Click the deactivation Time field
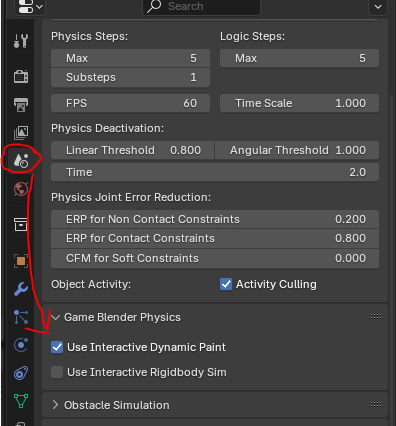This screenshot has height=426, width=396. pyautogui.click(x=215, y=172)
